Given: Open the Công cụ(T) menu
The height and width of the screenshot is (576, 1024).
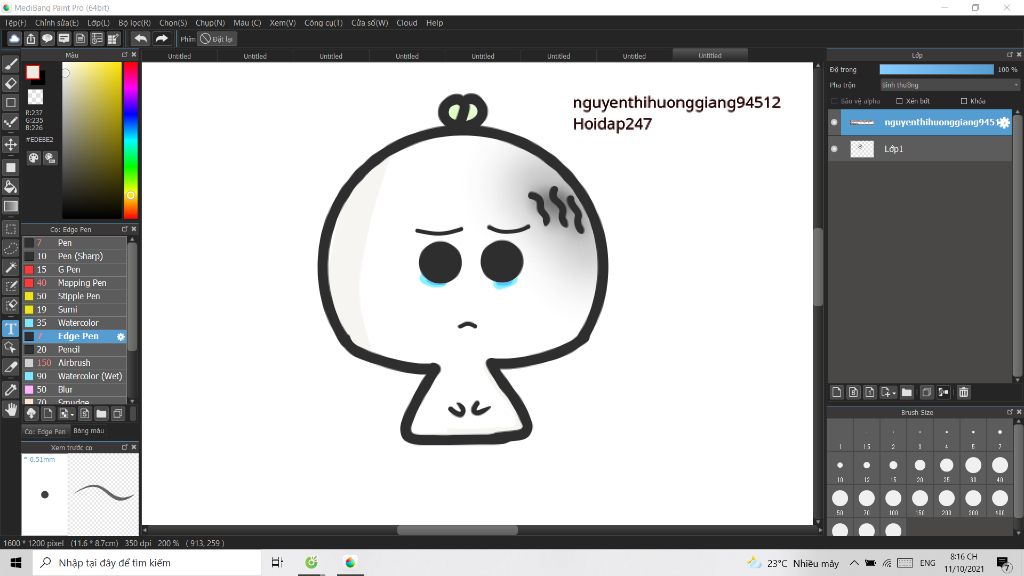Looking at the screenshot, I should [323, 23].
